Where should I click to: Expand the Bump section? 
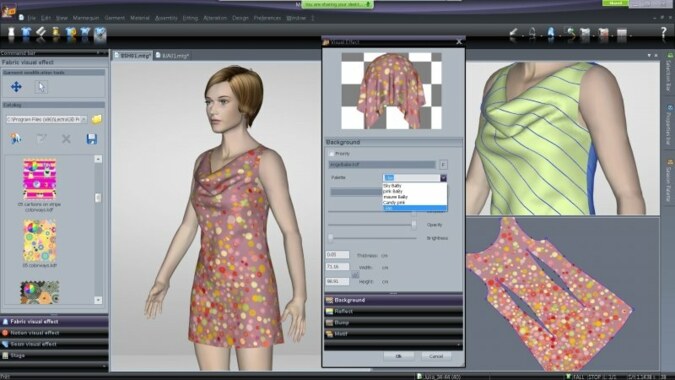[393, 322]
